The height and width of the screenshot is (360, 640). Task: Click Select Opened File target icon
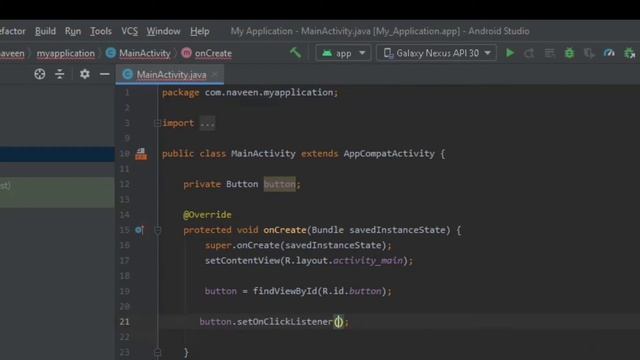point(40,74)
